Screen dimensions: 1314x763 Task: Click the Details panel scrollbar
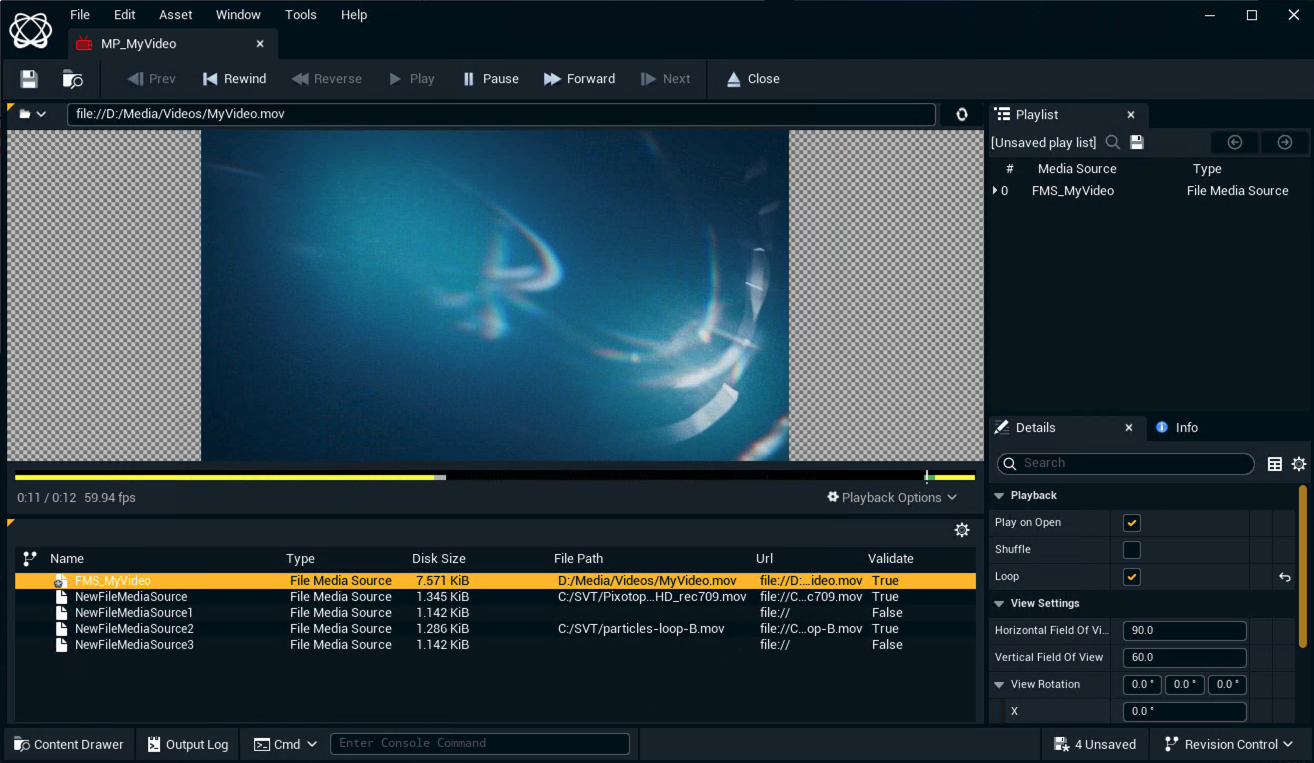tap(1303, 565)
